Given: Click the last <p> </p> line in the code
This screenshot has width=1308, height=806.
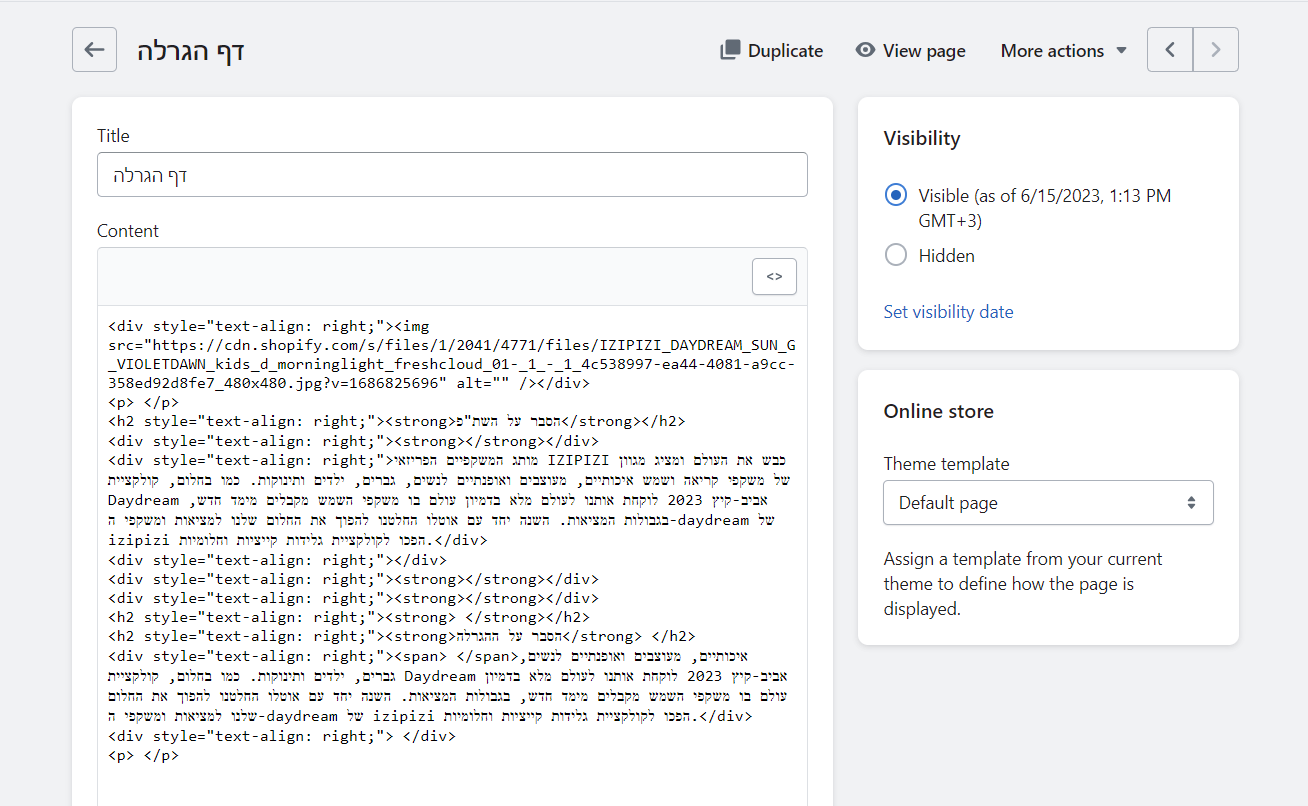Looking at the screenshot, I should click(x=143, y=756).
